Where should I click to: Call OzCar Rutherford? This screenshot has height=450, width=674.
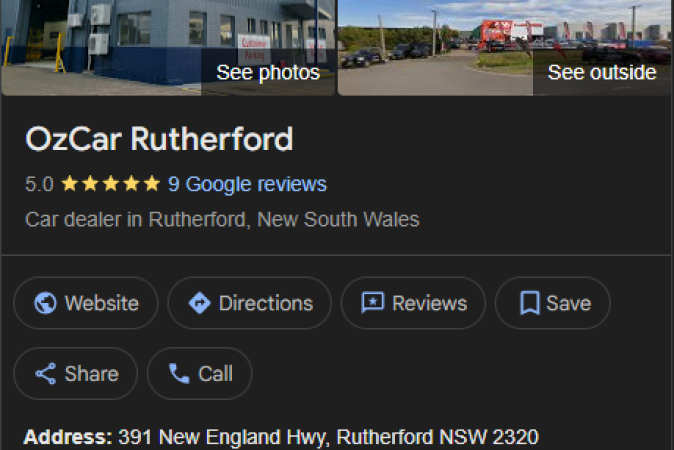pyautogui.click(x=199, y=373)
